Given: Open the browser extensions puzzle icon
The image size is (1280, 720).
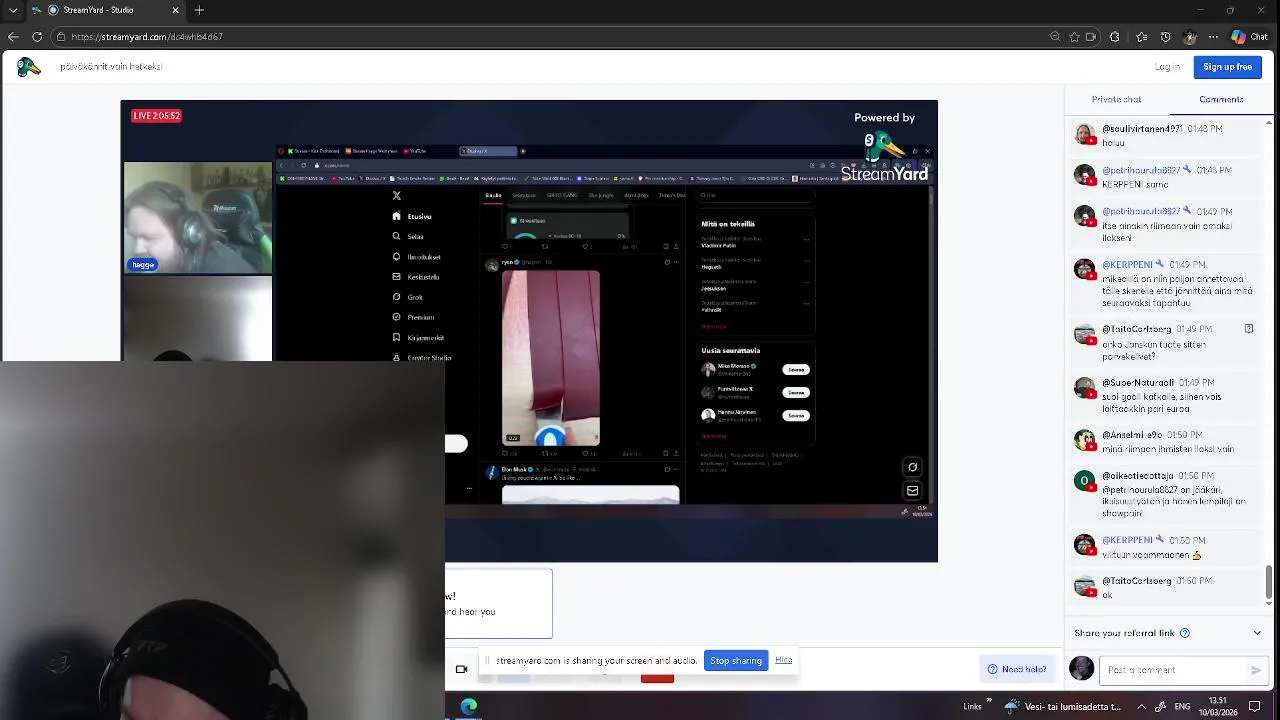Looking at the screenshot, I should point(1115,37).
